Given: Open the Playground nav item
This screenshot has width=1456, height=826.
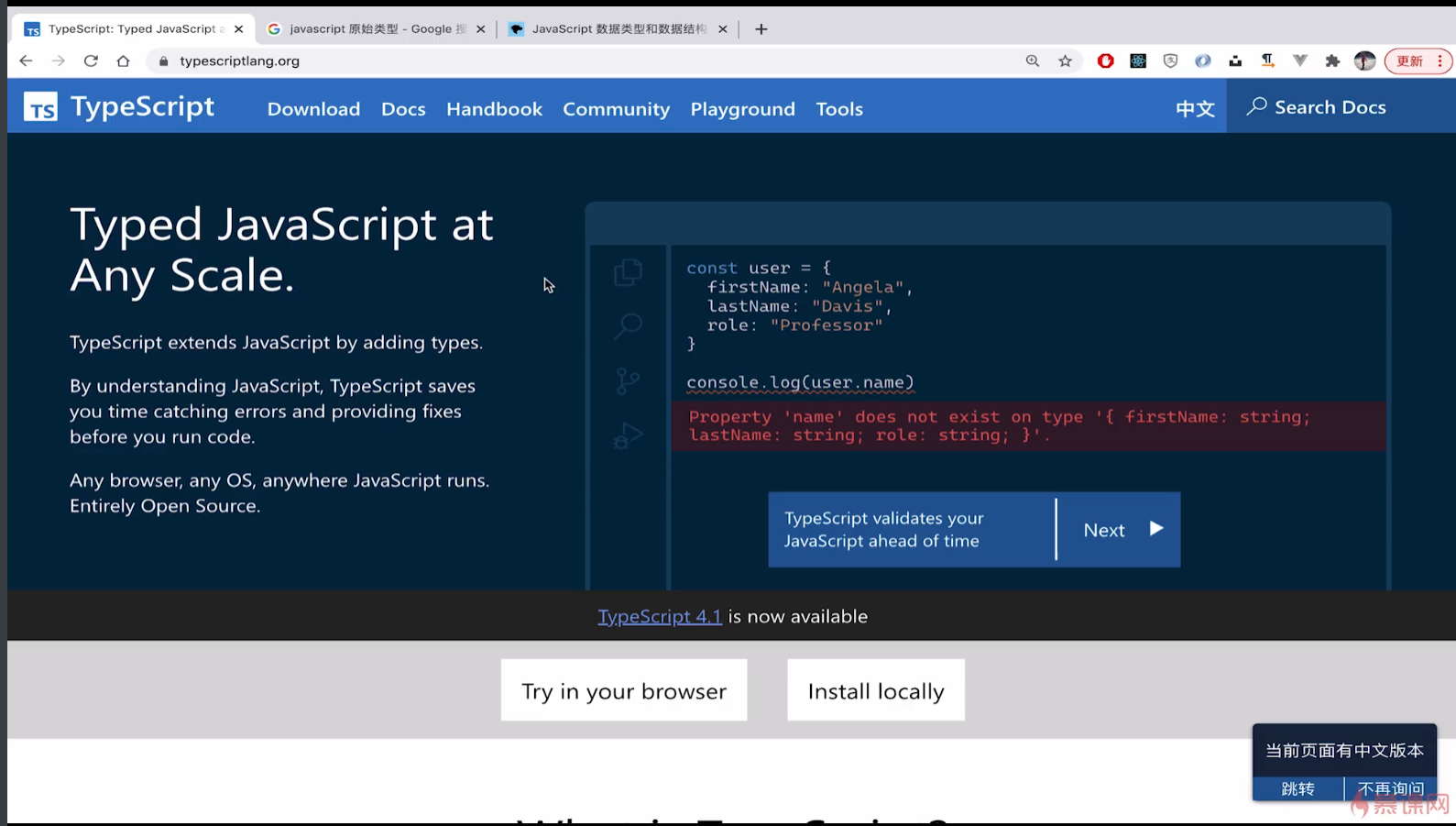Looking at the screenshot, I should coord(742,109).
